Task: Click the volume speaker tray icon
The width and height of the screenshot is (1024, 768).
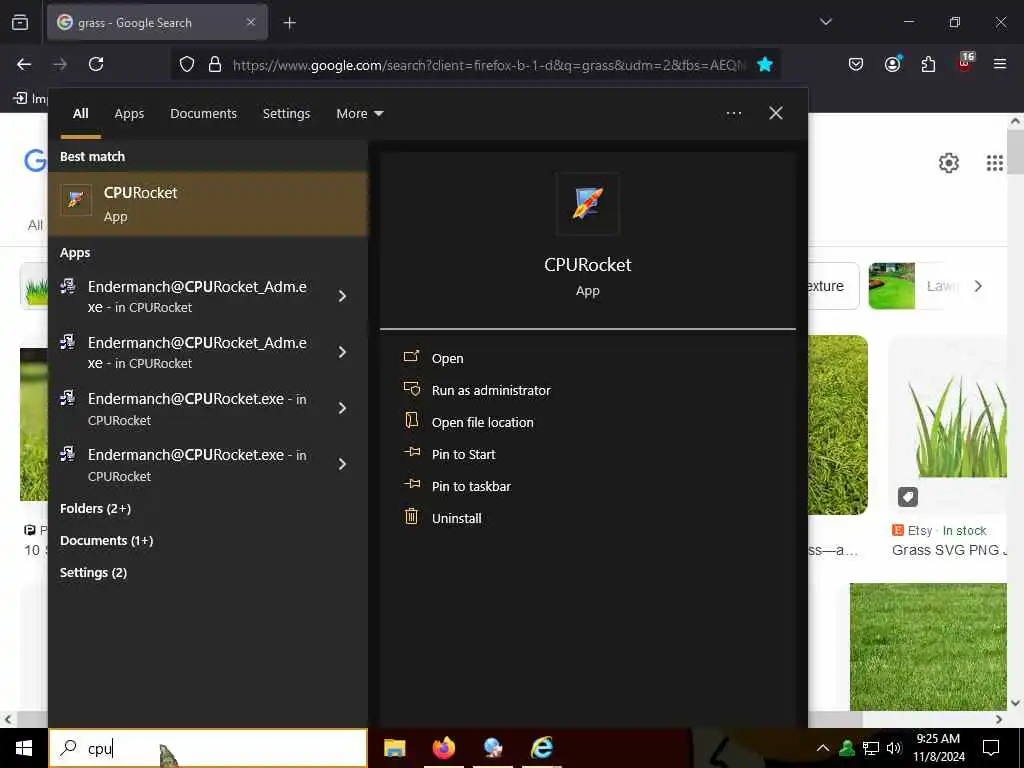Action: click(x=894, y=748)
